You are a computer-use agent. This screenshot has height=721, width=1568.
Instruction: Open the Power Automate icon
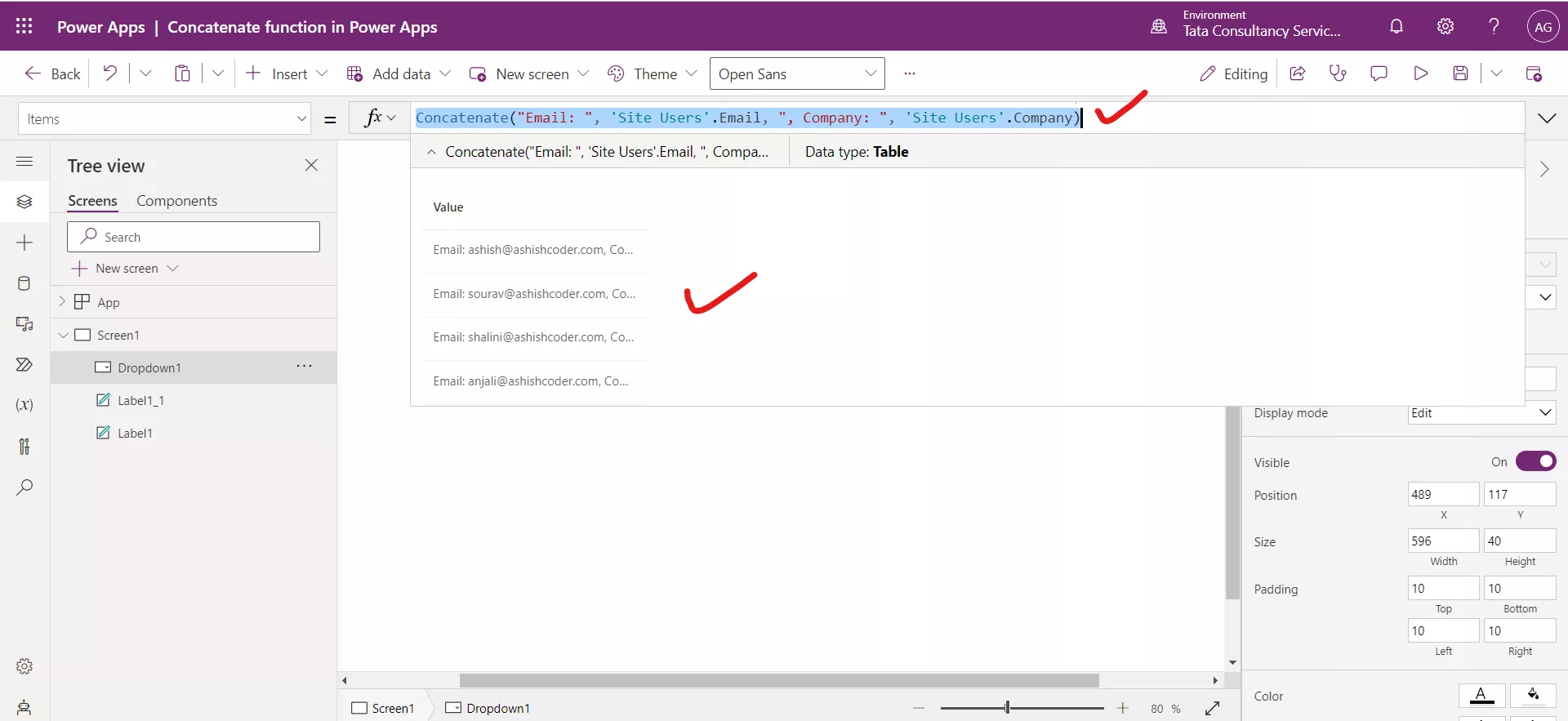click(24, 364)
